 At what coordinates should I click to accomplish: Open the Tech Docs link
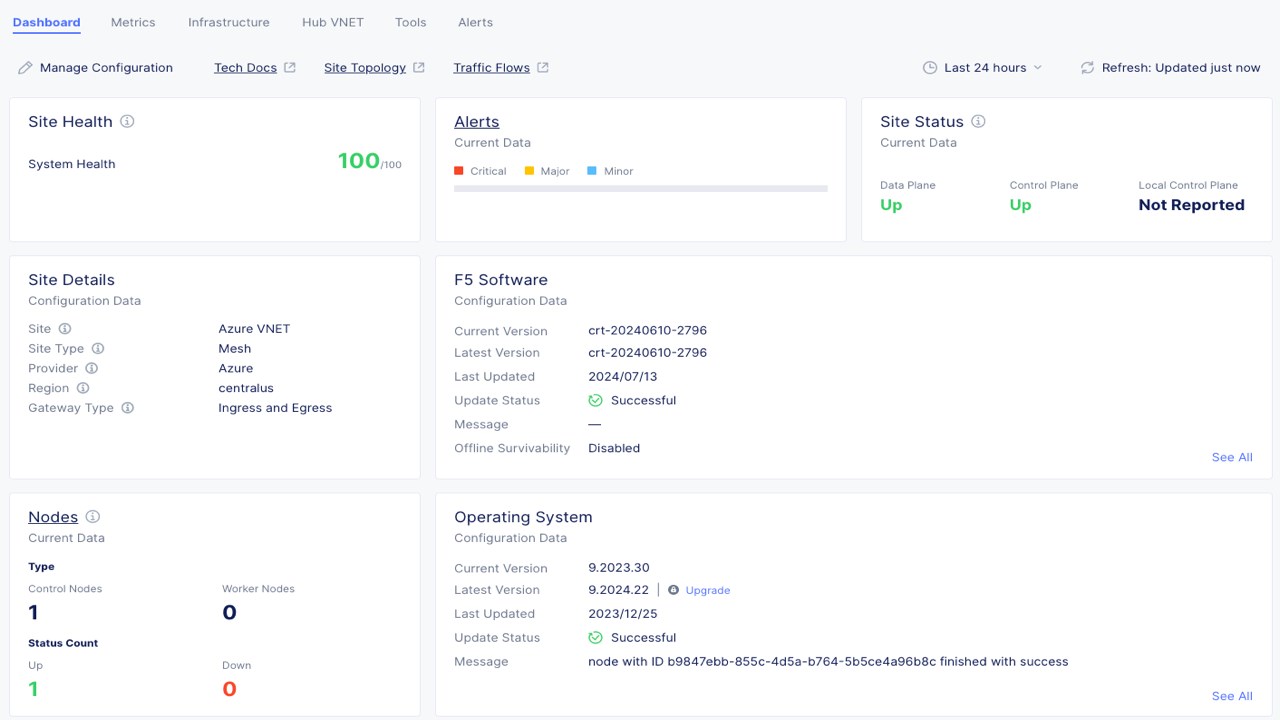(245, 68)
